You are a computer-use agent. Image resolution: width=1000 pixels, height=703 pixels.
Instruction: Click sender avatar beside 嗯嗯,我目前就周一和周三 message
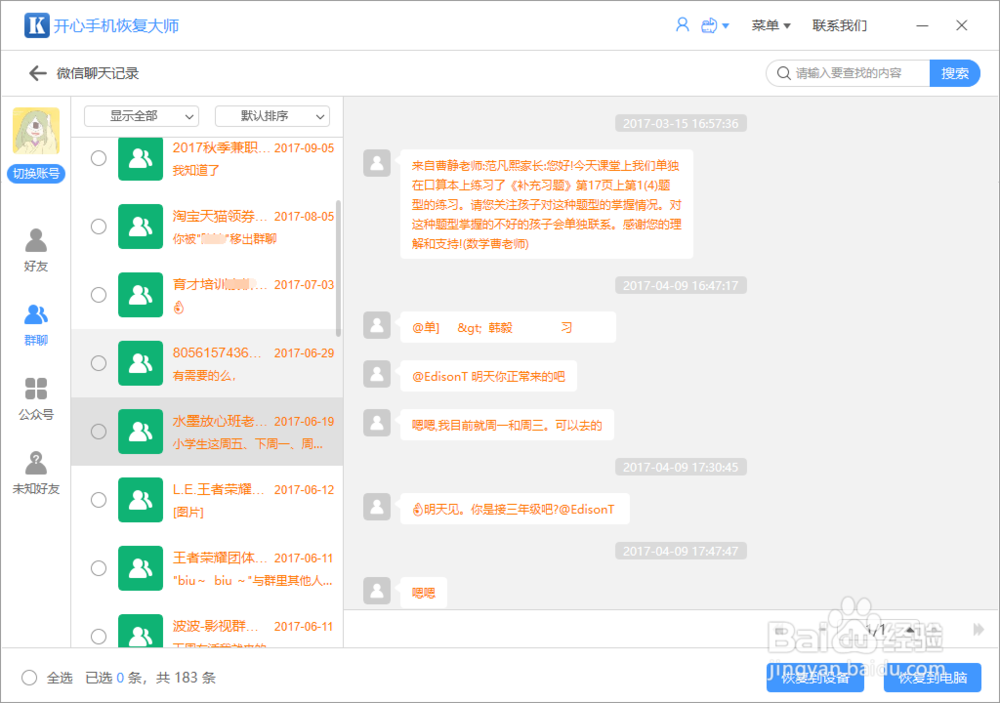pos(377,423)
